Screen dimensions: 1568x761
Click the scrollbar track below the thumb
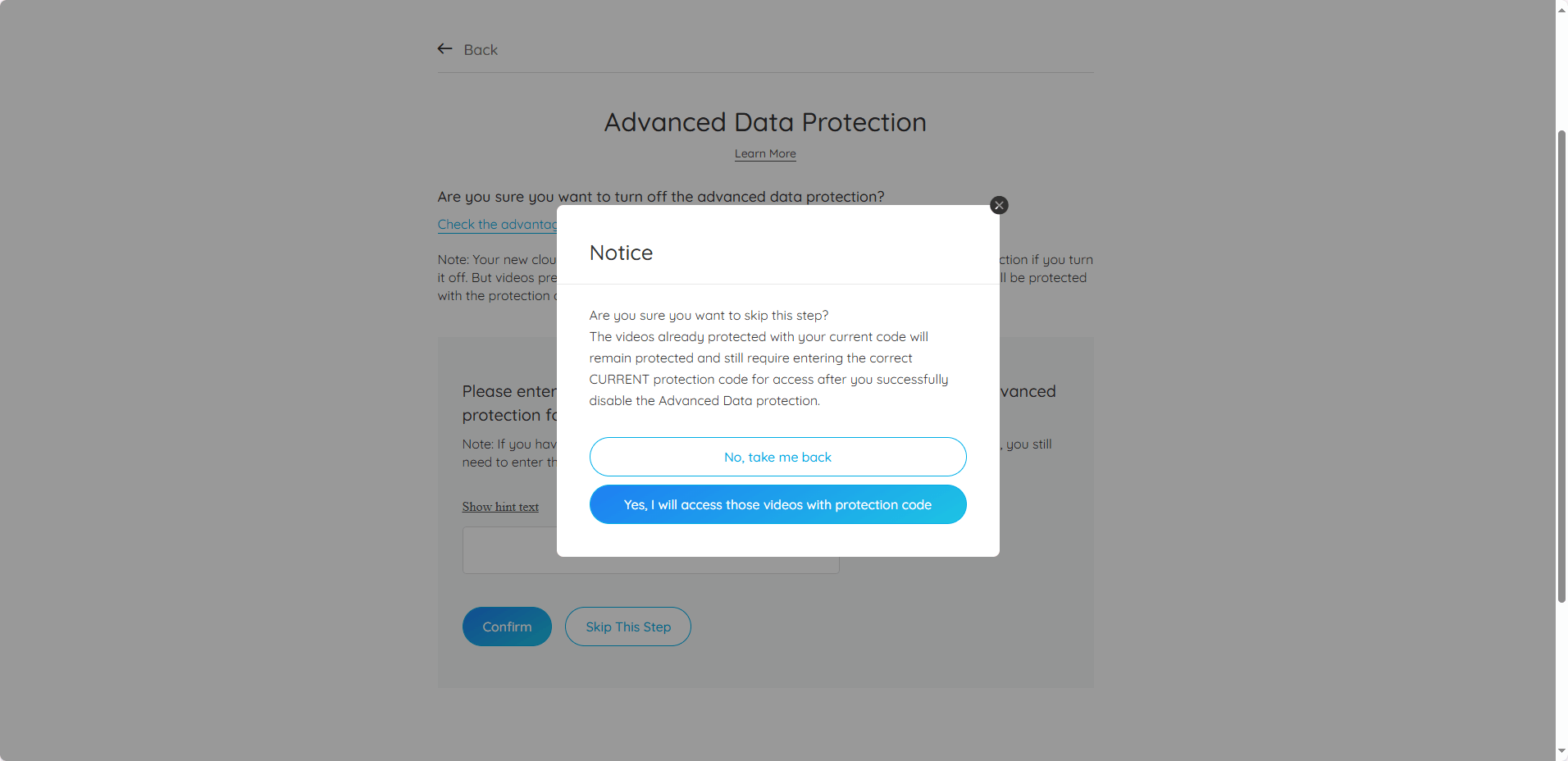[x=1561, y=672]
